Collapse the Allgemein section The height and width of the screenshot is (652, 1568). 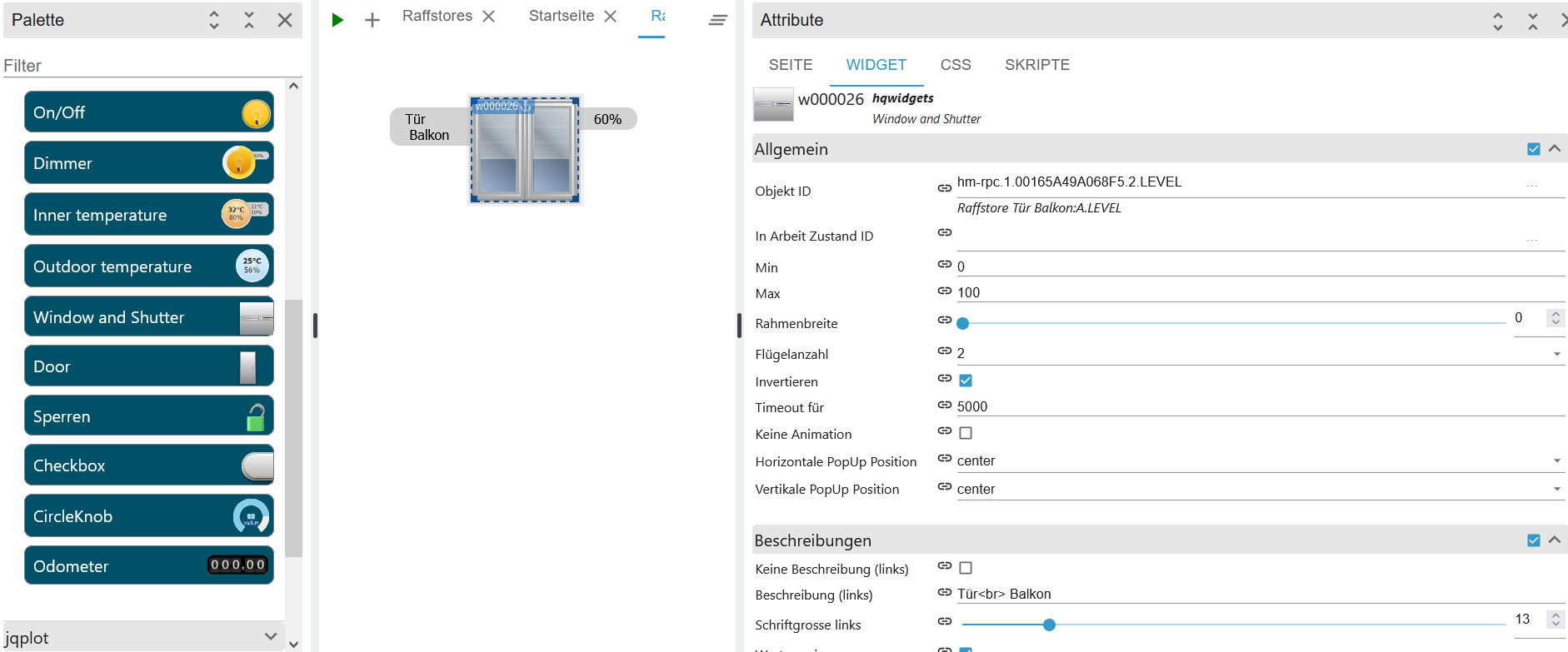[x=1555, y=148]
